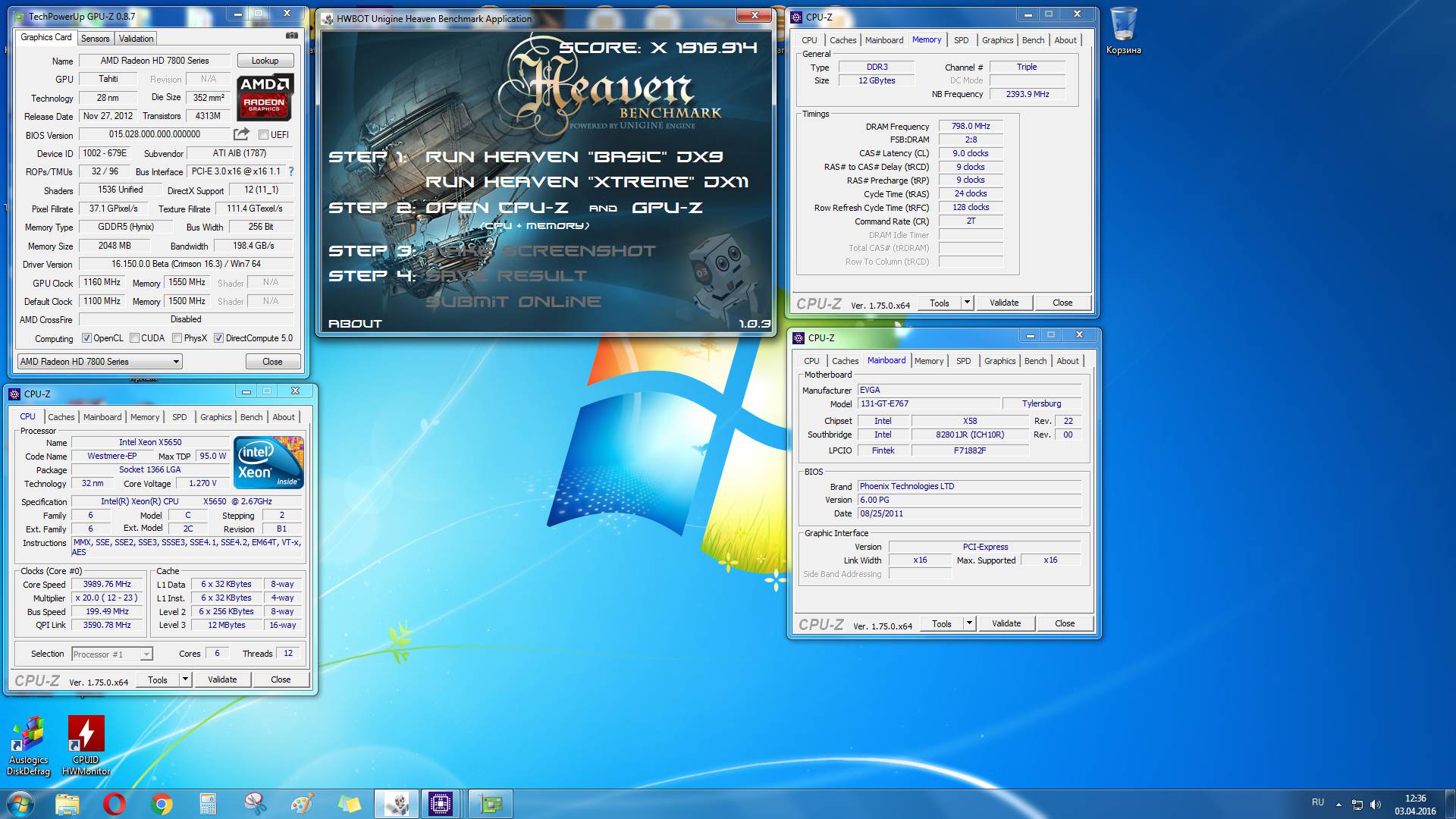Expand the Tools arrow in the Mainboard tab window
This screenshot has height=819, width=1456.
969,623
